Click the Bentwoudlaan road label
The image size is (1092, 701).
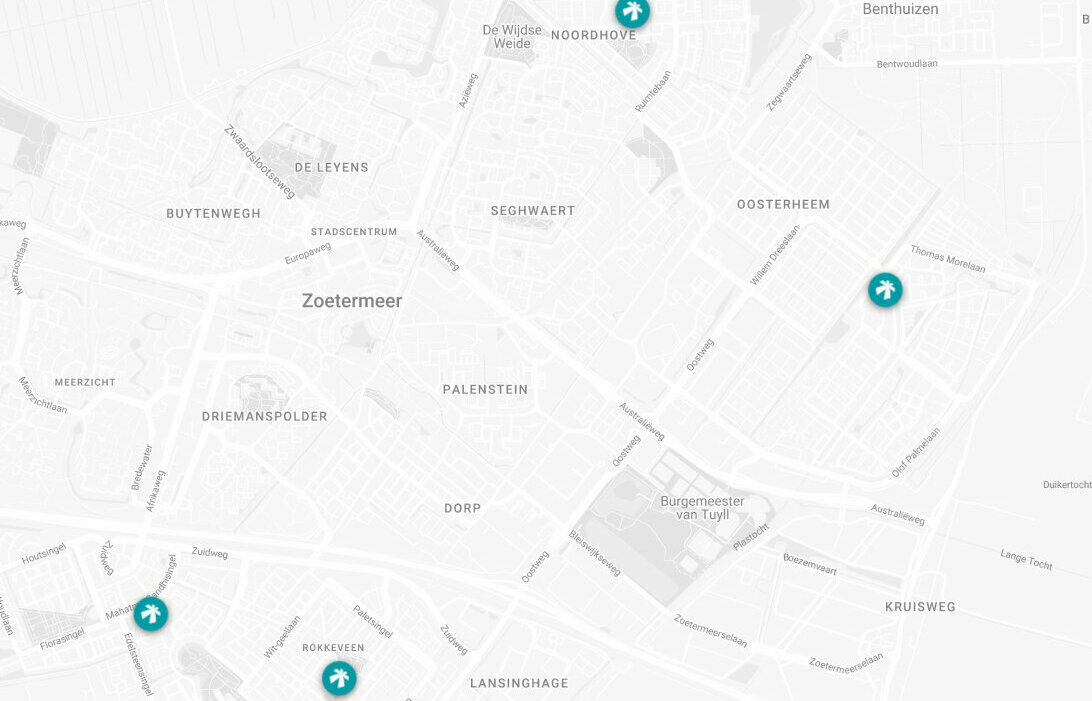pyautogui.click(x=907, y=64)
